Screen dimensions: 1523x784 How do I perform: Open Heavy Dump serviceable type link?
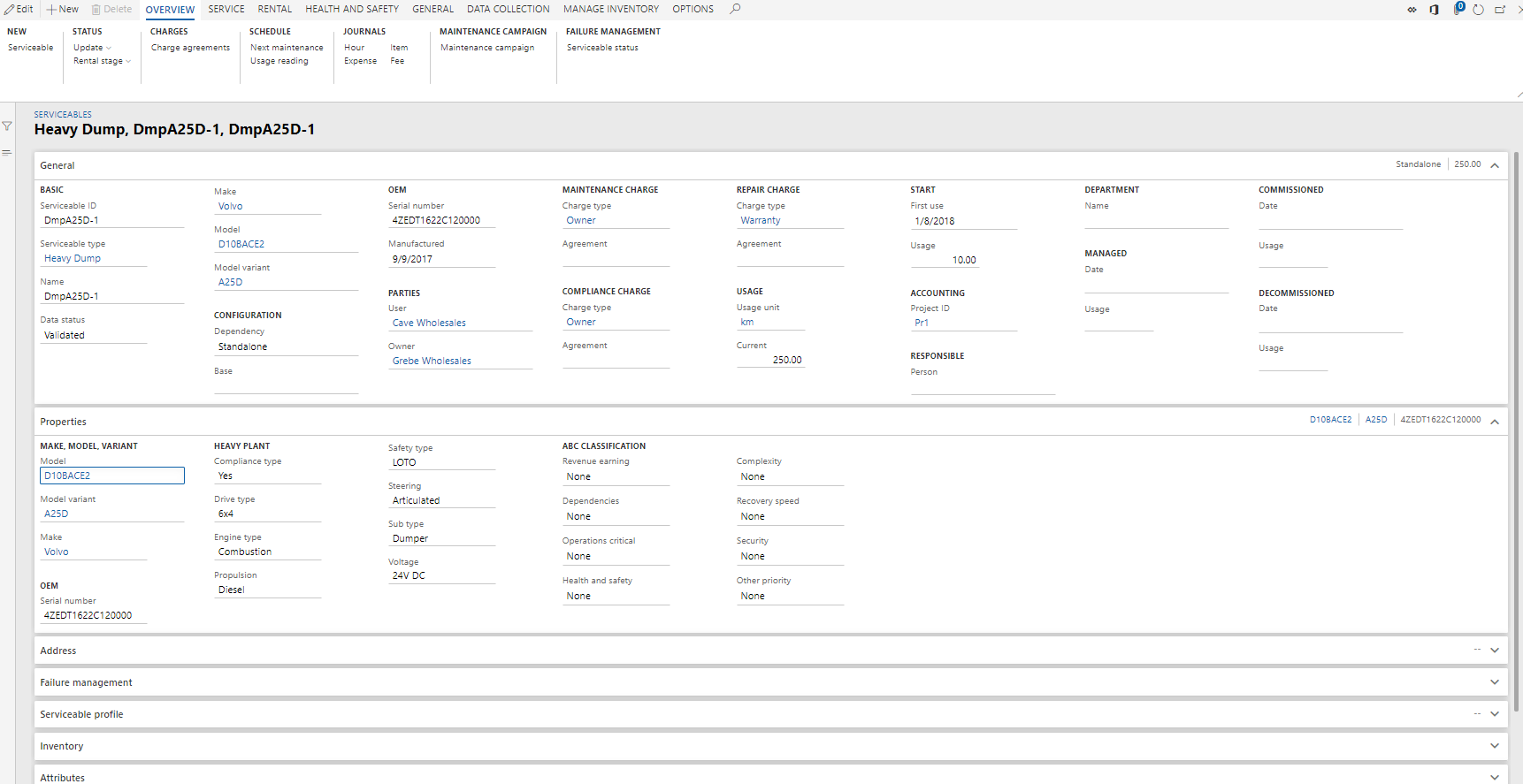click(73, 258)
